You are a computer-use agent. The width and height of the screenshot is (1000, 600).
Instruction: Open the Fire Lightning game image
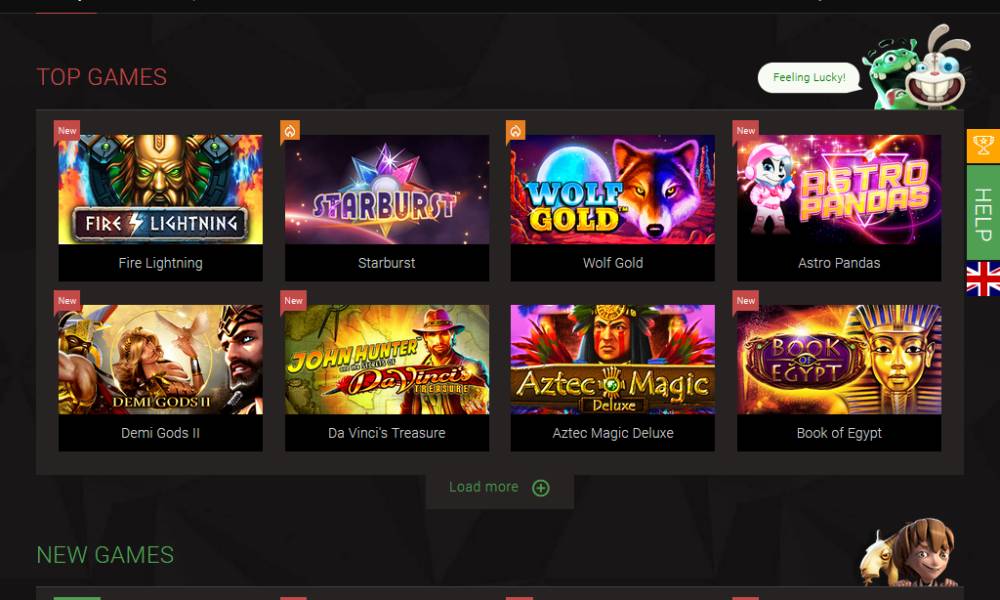pyautogui.click(x=161, y=189)
